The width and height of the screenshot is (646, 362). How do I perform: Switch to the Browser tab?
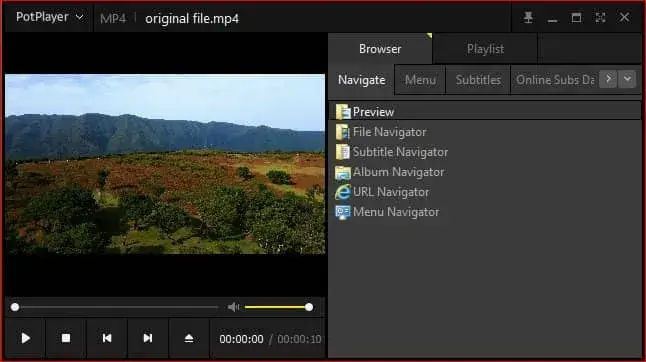tap(380, 49)
